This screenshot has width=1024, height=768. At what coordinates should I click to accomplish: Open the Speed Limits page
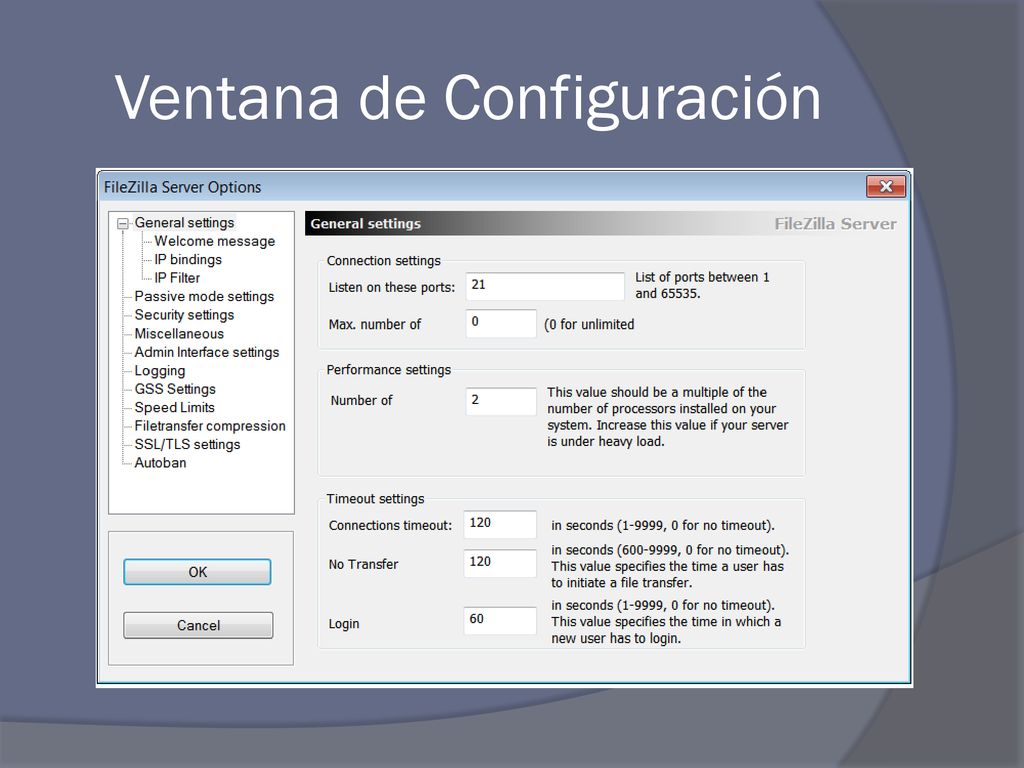[x=174, y=408]
